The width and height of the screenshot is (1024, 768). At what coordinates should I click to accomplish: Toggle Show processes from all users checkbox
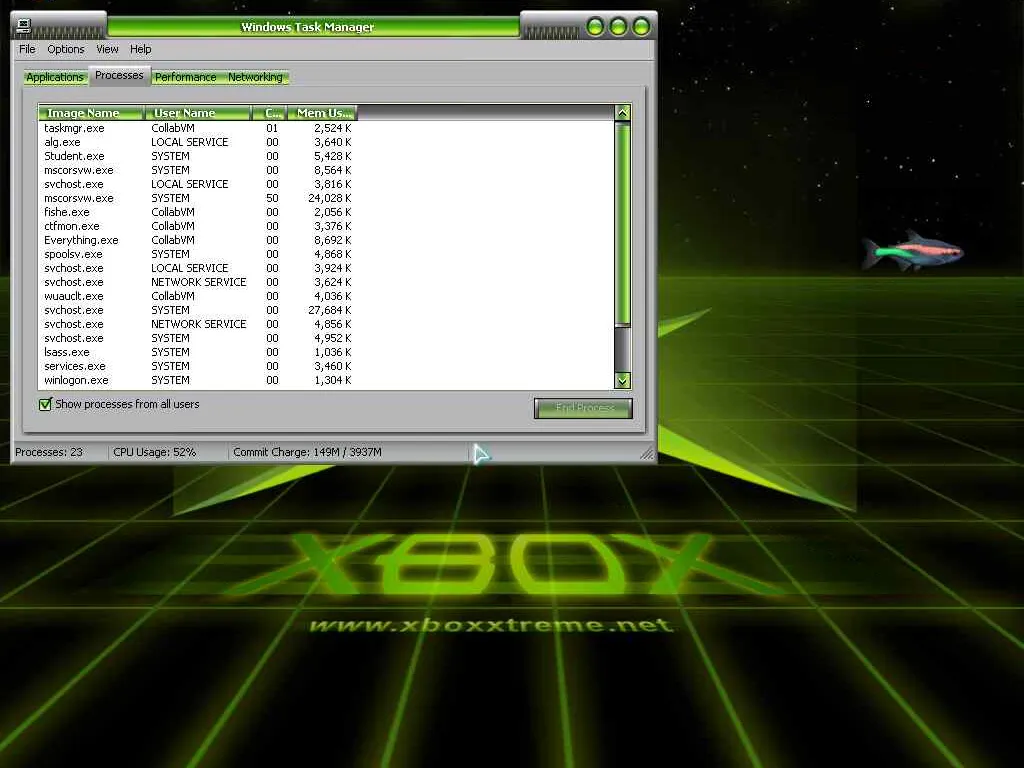click(x=45, y=404)
